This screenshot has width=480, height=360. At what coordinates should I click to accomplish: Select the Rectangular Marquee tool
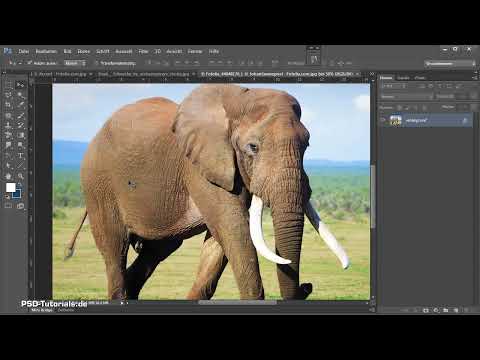[8, 85]
